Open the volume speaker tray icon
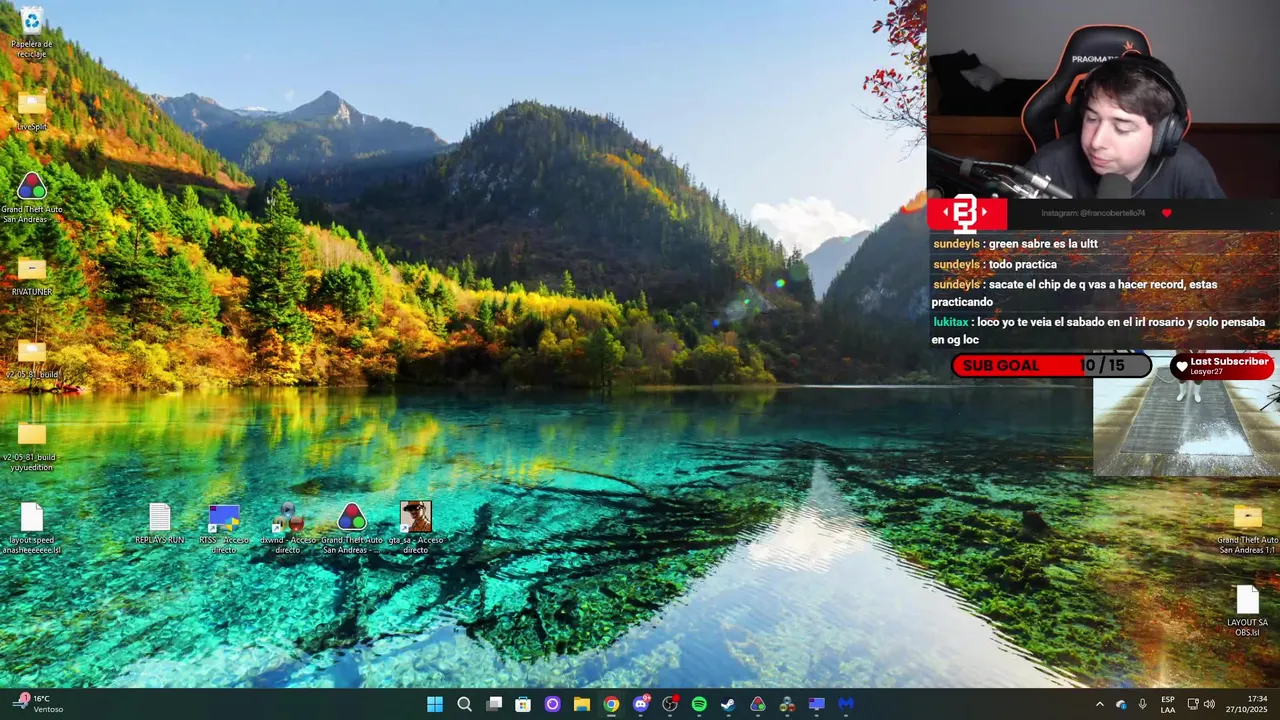This screenshot has height=720, width=1280. tap(1209, 704)
